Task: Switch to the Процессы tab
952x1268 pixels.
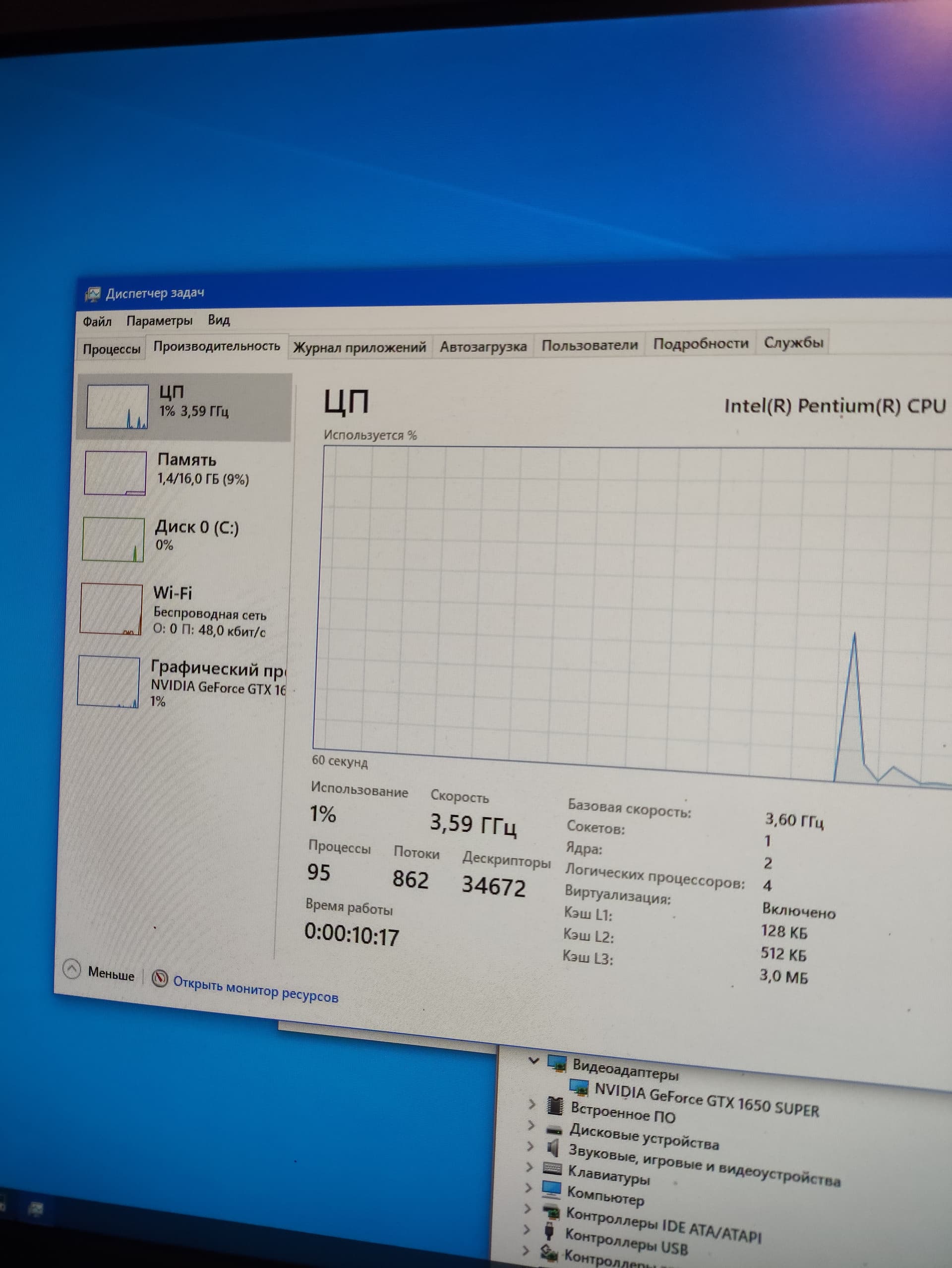Action: (x=111, y=349)
